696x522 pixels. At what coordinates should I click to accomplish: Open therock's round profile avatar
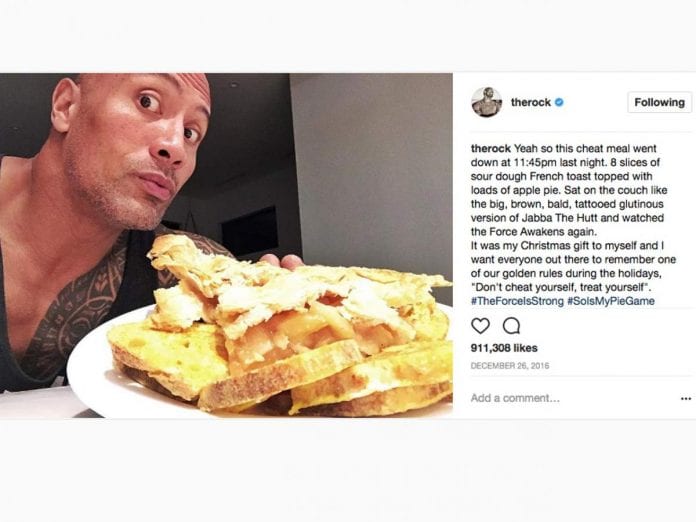tap(486, 102)
